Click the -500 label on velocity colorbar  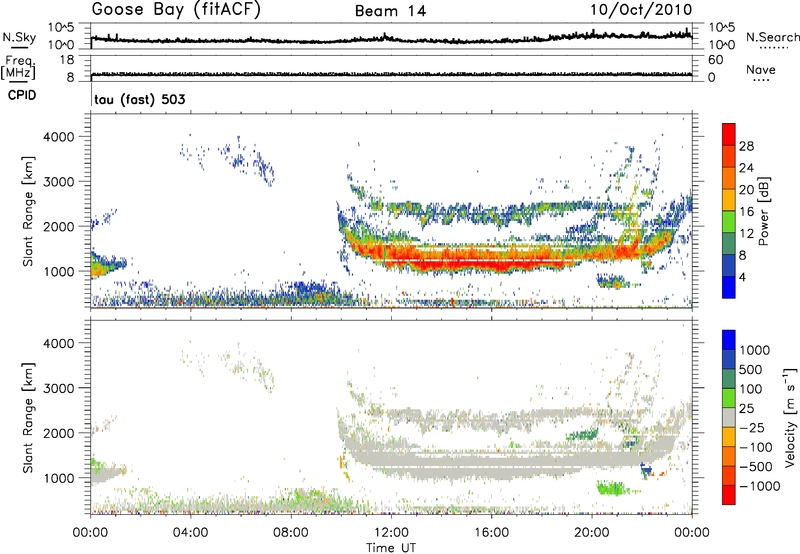point(755,466)
